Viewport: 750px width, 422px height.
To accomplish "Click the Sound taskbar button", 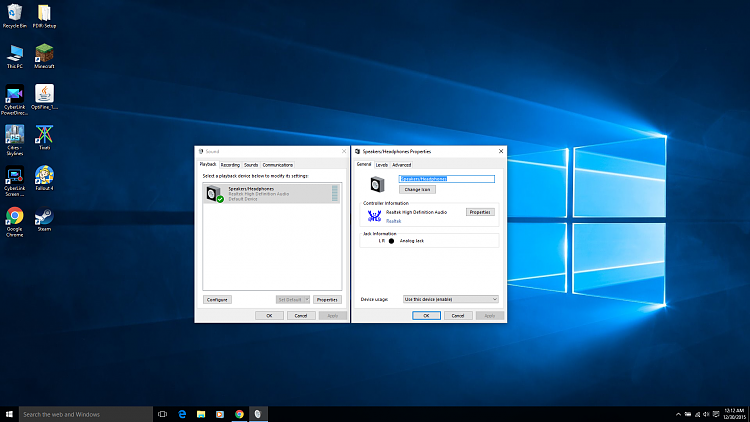I will [258, 414].
